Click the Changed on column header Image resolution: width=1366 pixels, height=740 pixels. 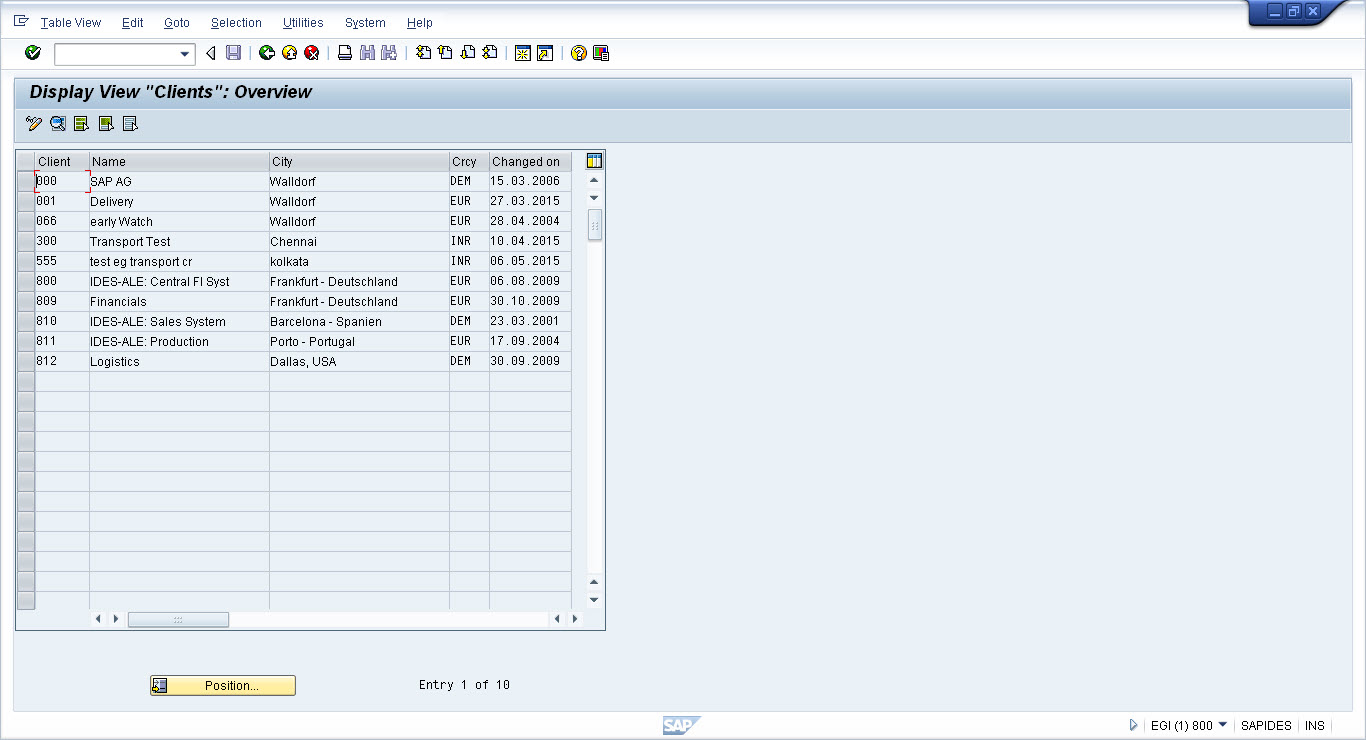530,161
